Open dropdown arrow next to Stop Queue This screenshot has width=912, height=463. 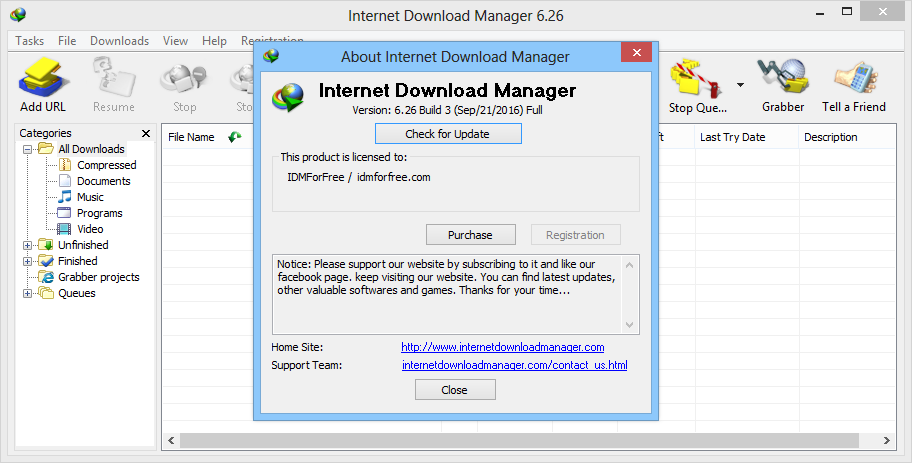tap(740, 85)
